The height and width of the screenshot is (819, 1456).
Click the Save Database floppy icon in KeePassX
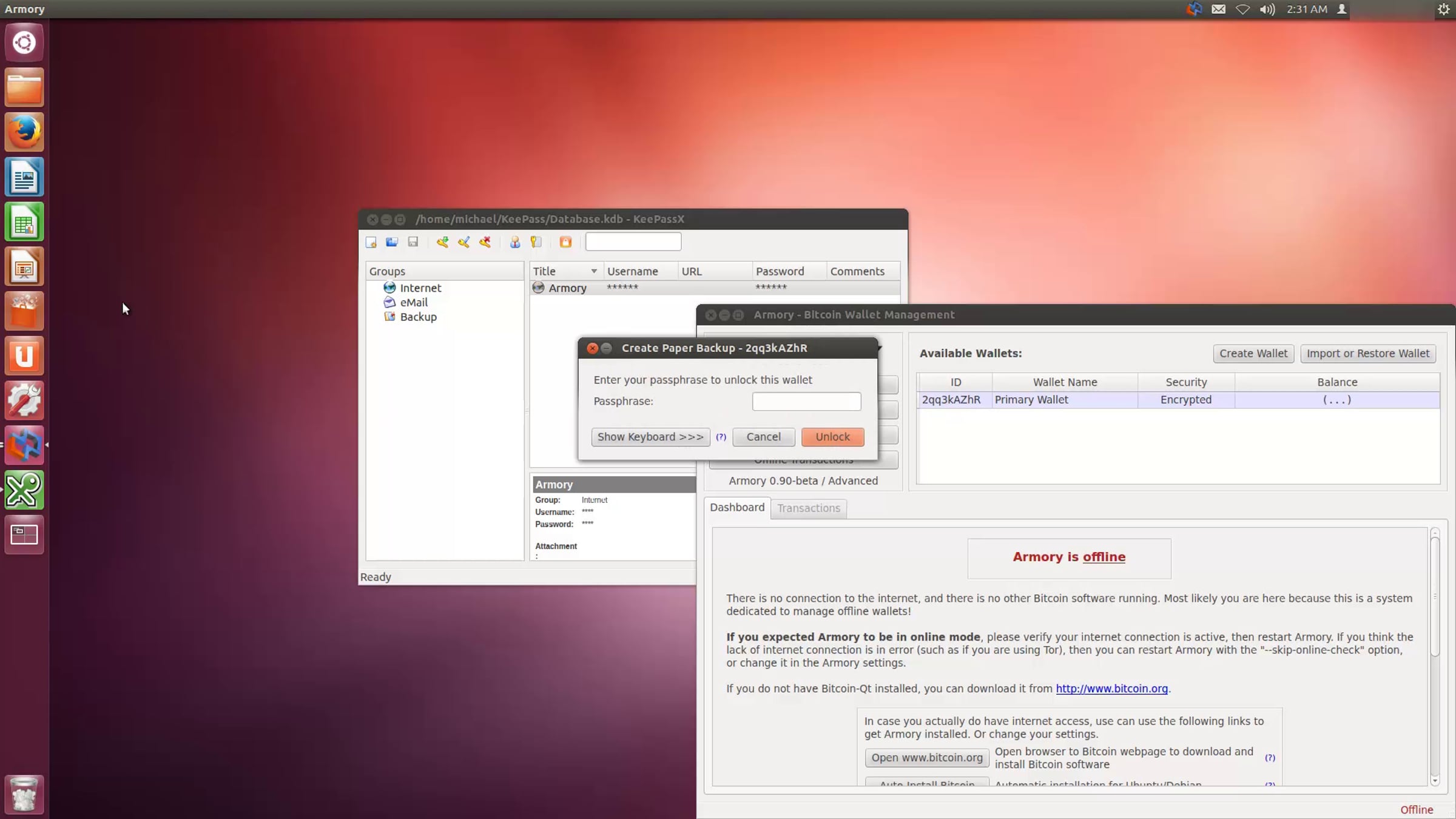pyautogui.click(x=413, y=242)
